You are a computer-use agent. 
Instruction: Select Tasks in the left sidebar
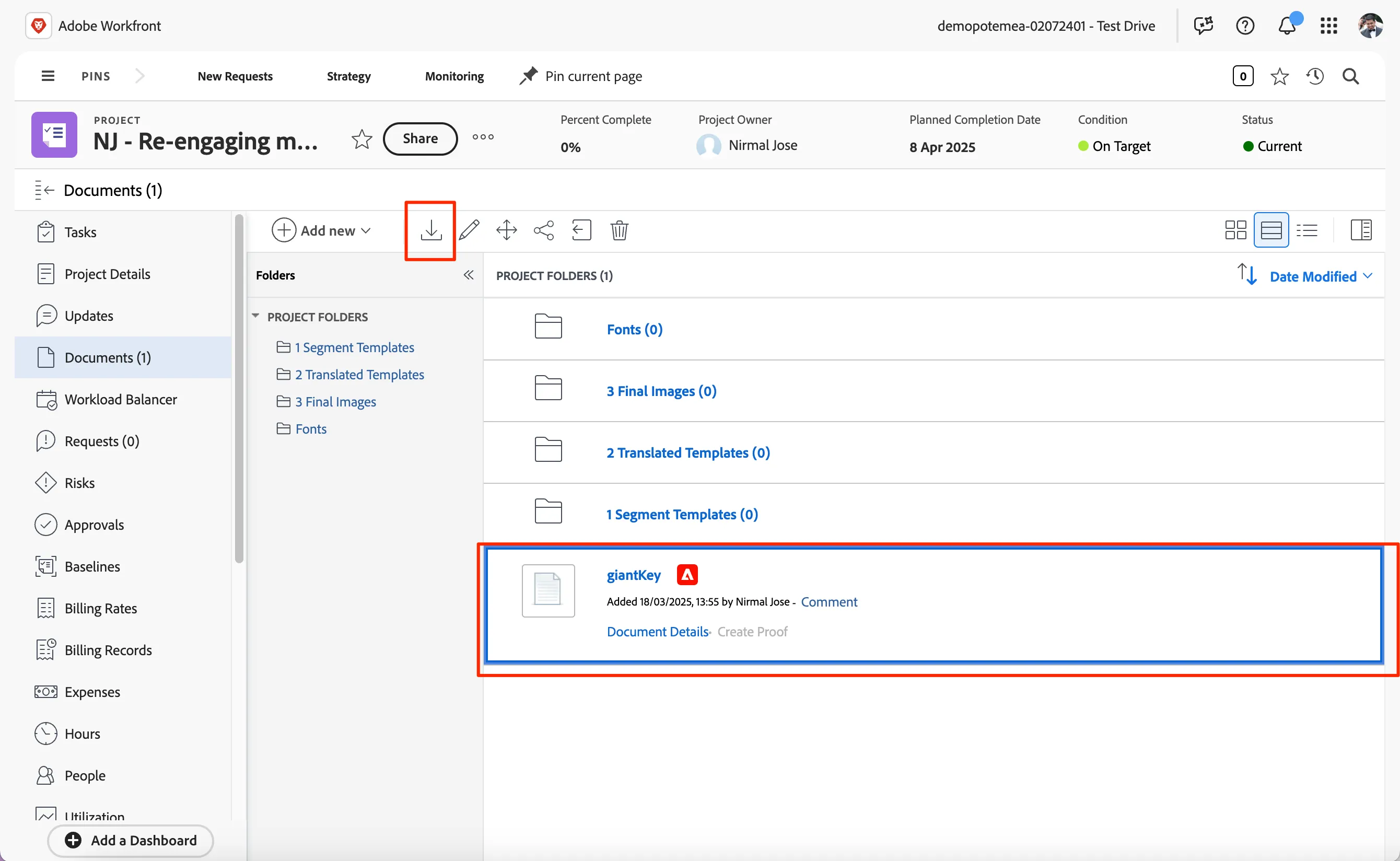[123, 232]
